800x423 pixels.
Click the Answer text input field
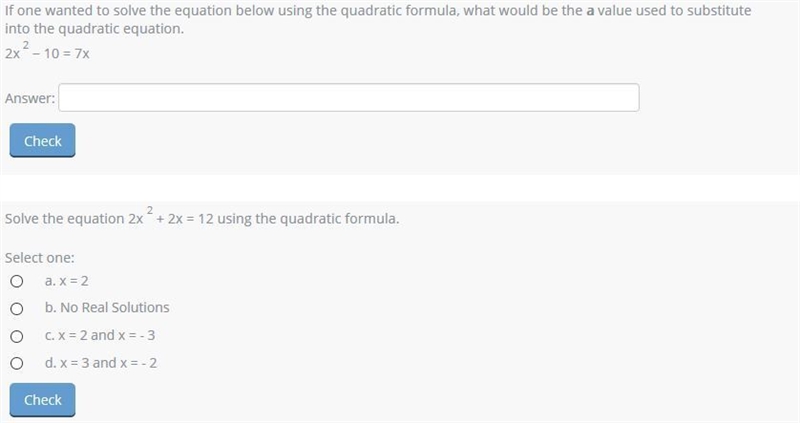click(348, 97)
